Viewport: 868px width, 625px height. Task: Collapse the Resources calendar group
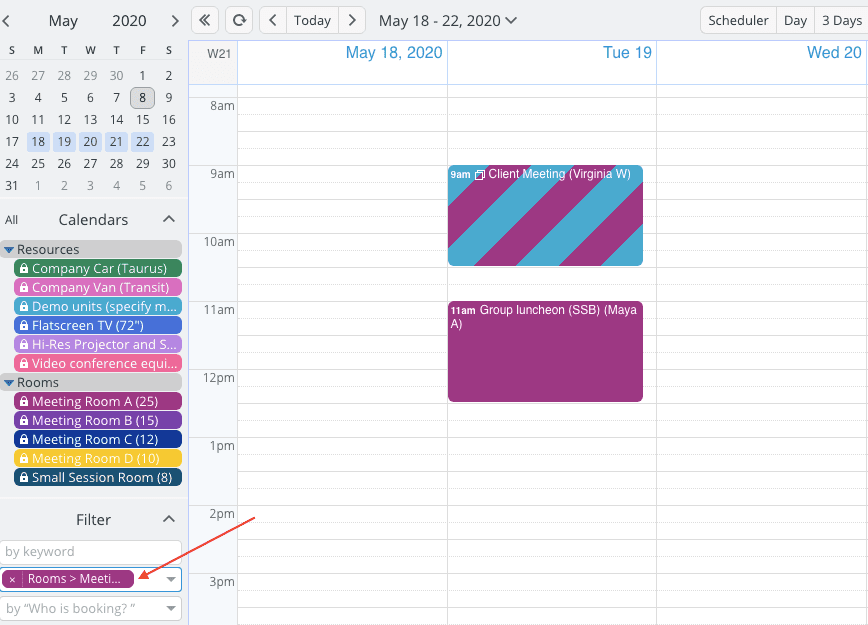click(x=9, y=250)
